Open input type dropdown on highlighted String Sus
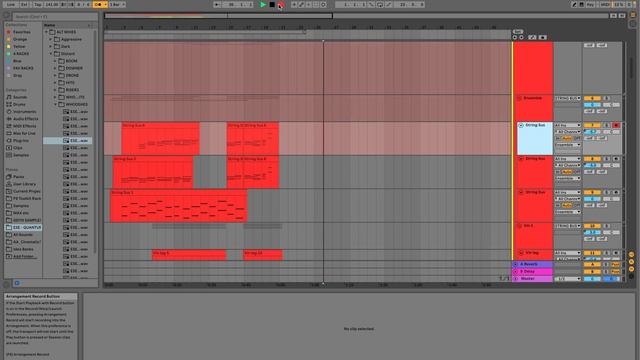The image size is (640, 360). [x=567, y=125]
